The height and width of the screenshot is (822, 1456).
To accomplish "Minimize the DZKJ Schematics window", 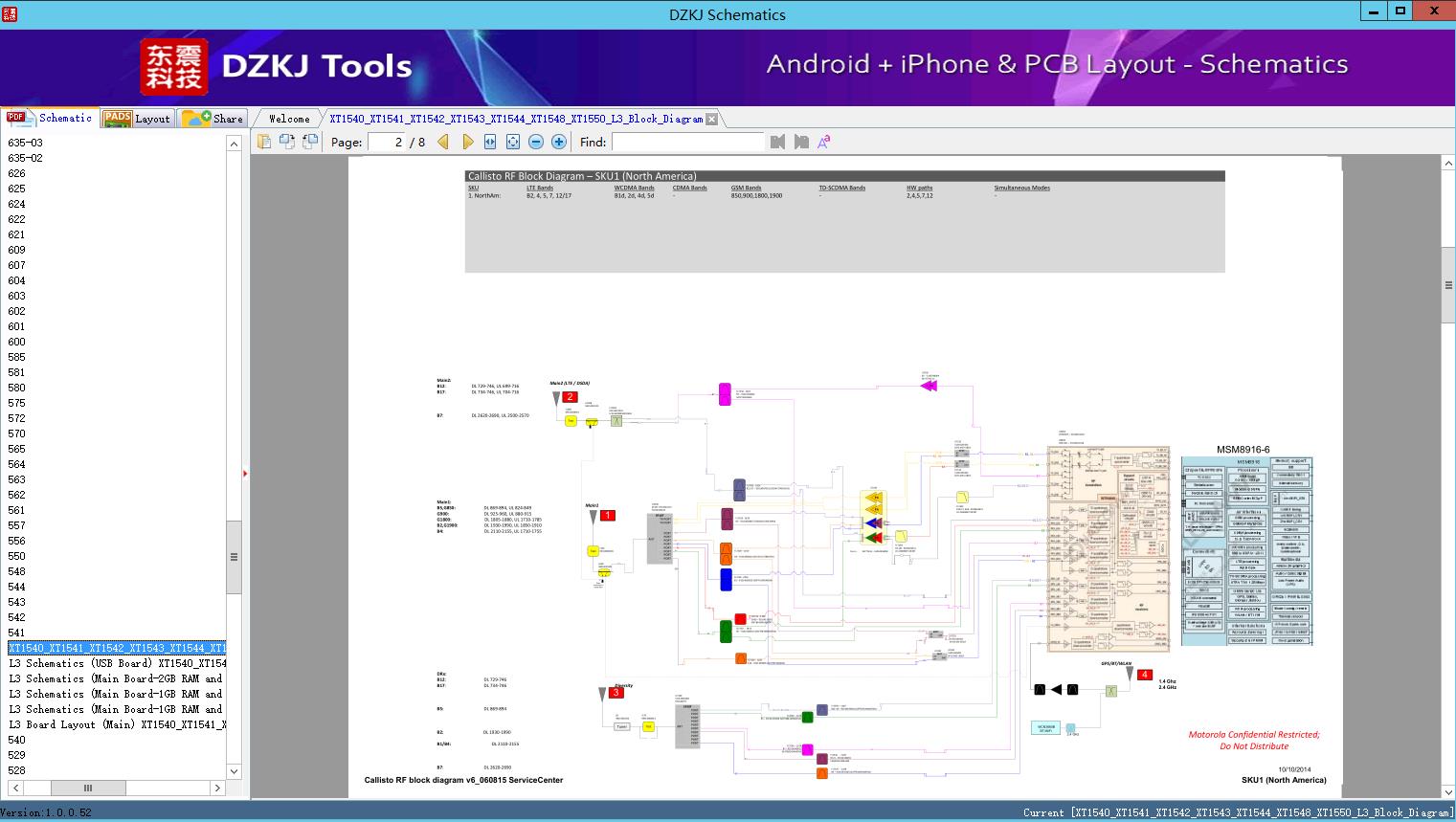I will (1374, 11).
